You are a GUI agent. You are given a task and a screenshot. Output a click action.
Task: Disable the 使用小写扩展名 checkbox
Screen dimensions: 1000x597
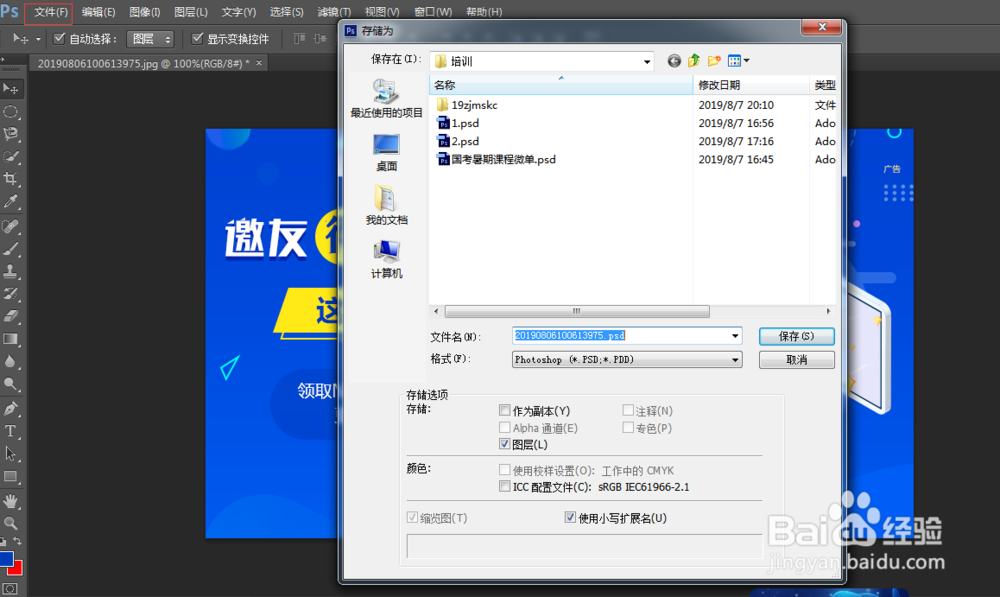571,517
